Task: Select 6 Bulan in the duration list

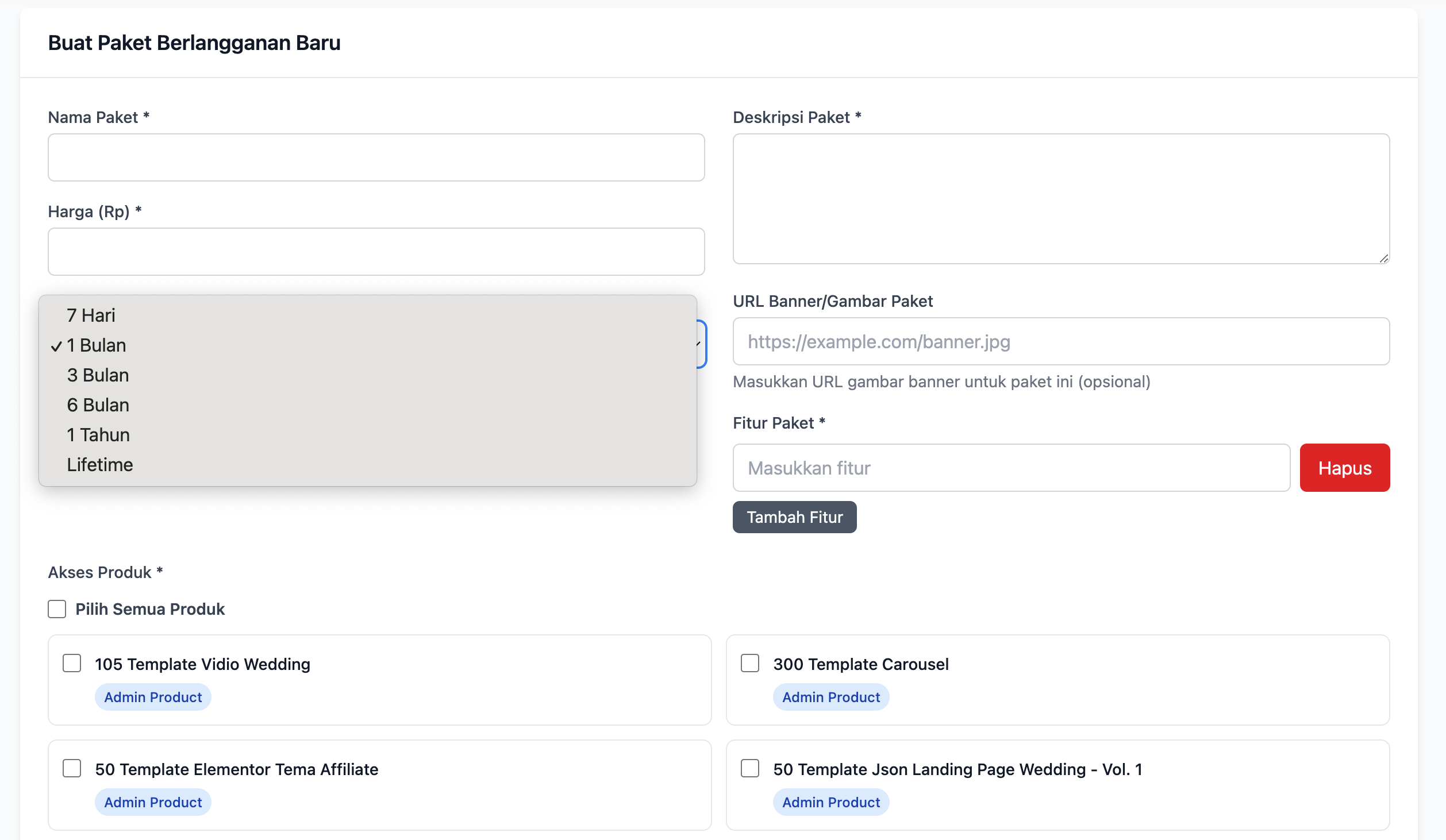Action: [98, 405]
